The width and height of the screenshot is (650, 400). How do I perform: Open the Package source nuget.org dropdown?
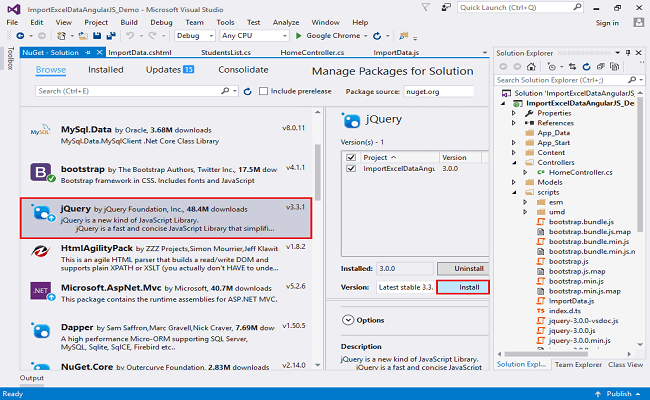tap(439, 92)
